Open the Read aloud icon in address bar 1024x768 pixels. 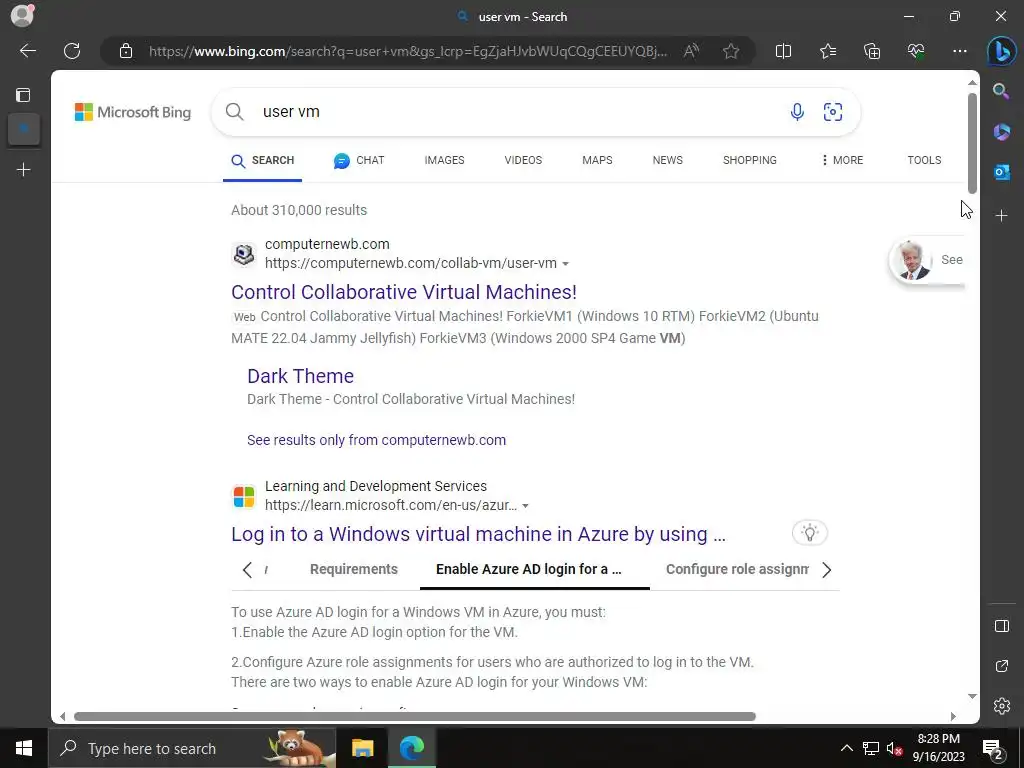coord(691,51)
